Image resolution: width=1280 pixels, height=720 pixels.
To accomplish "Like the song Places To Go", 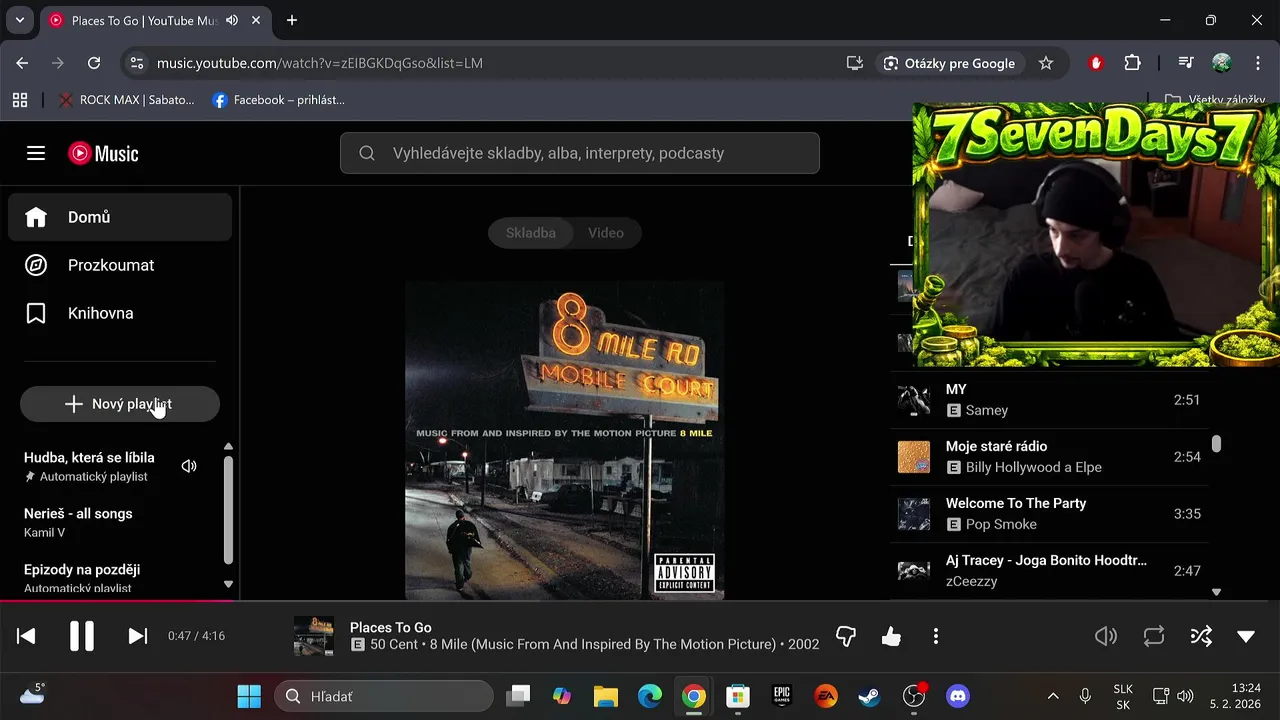I will (892, 636).
